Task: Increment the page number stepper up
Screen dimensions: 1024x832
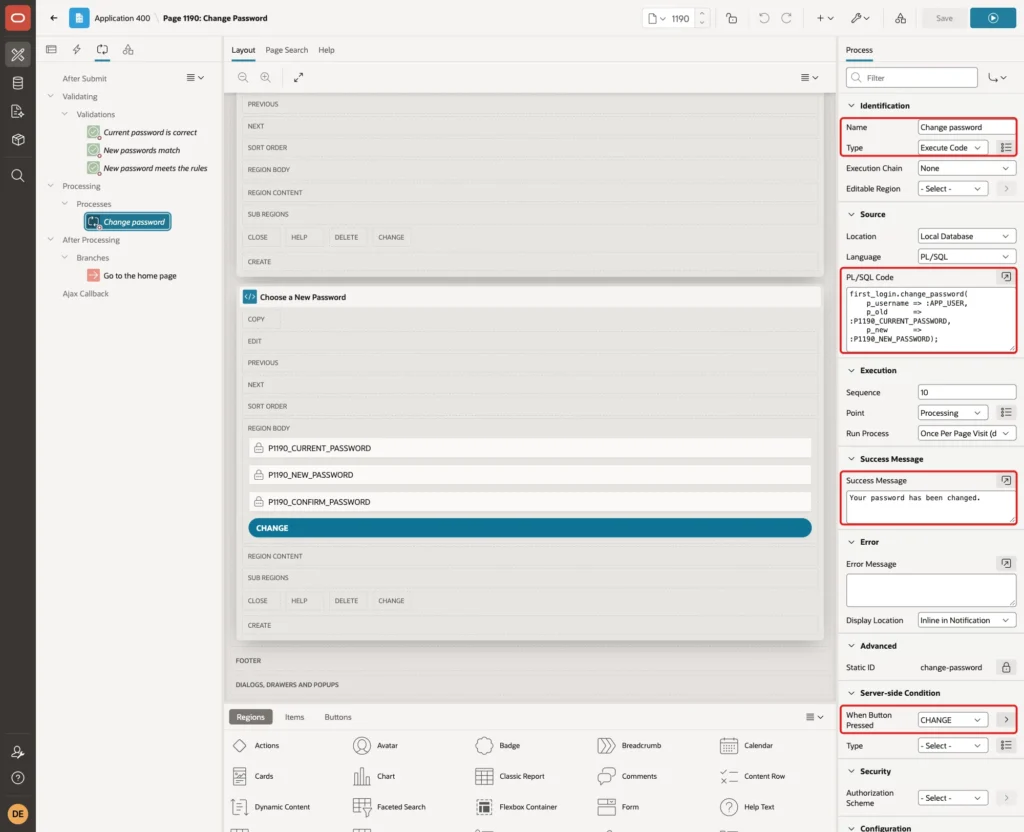Action: pyautogui.click(x=702, y=13)
